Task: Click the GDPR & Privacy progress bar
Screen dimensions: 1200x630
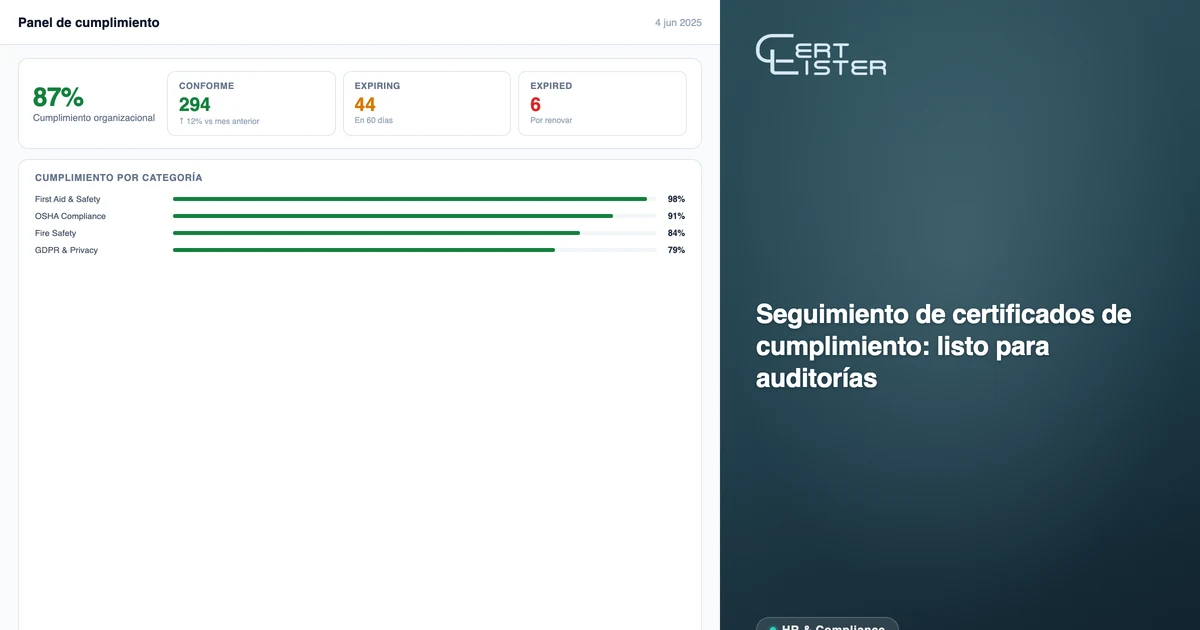Action: coord(414,250)
